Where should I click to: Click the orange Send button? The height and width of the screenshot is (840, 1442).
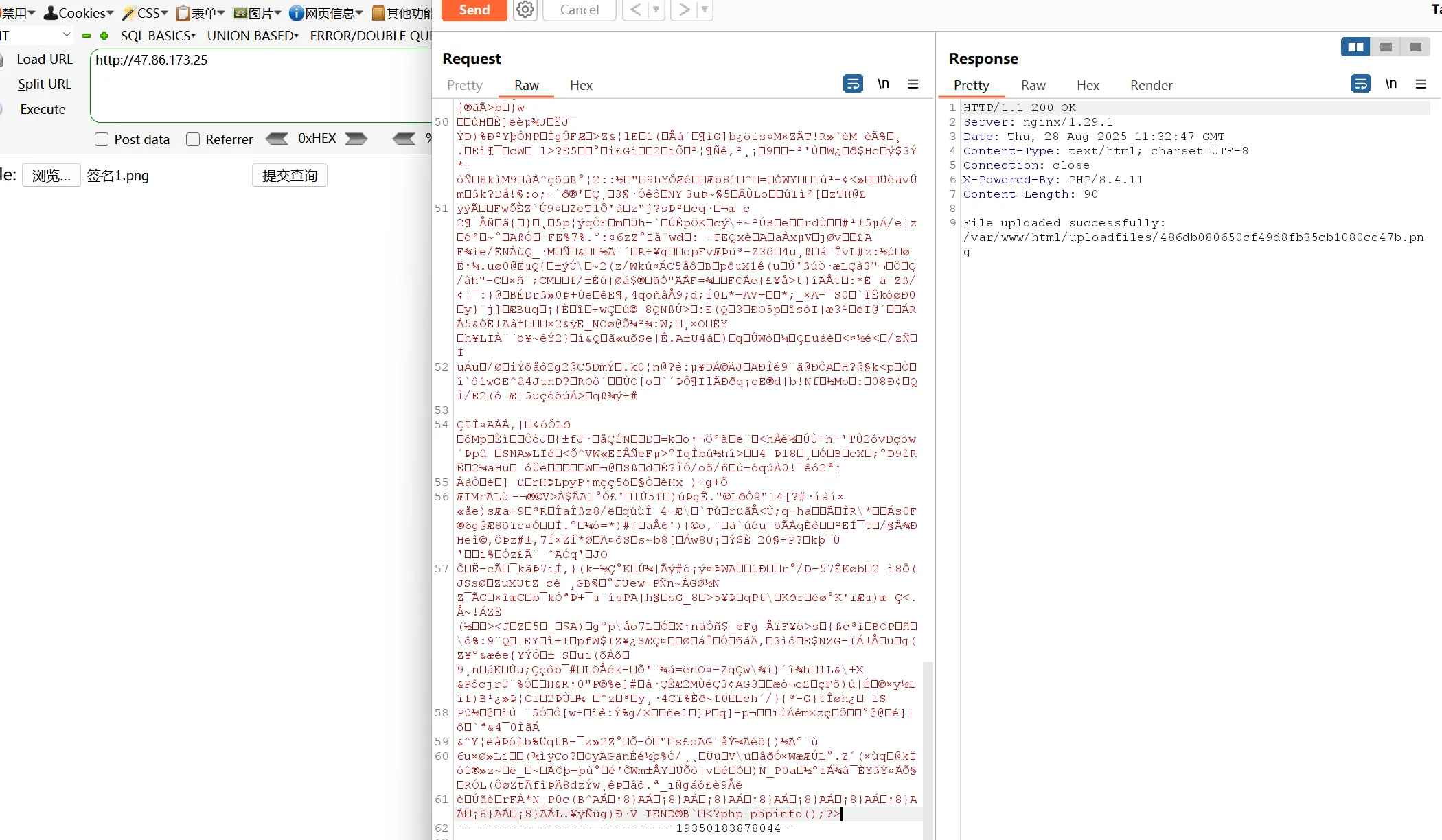point(474,10)
